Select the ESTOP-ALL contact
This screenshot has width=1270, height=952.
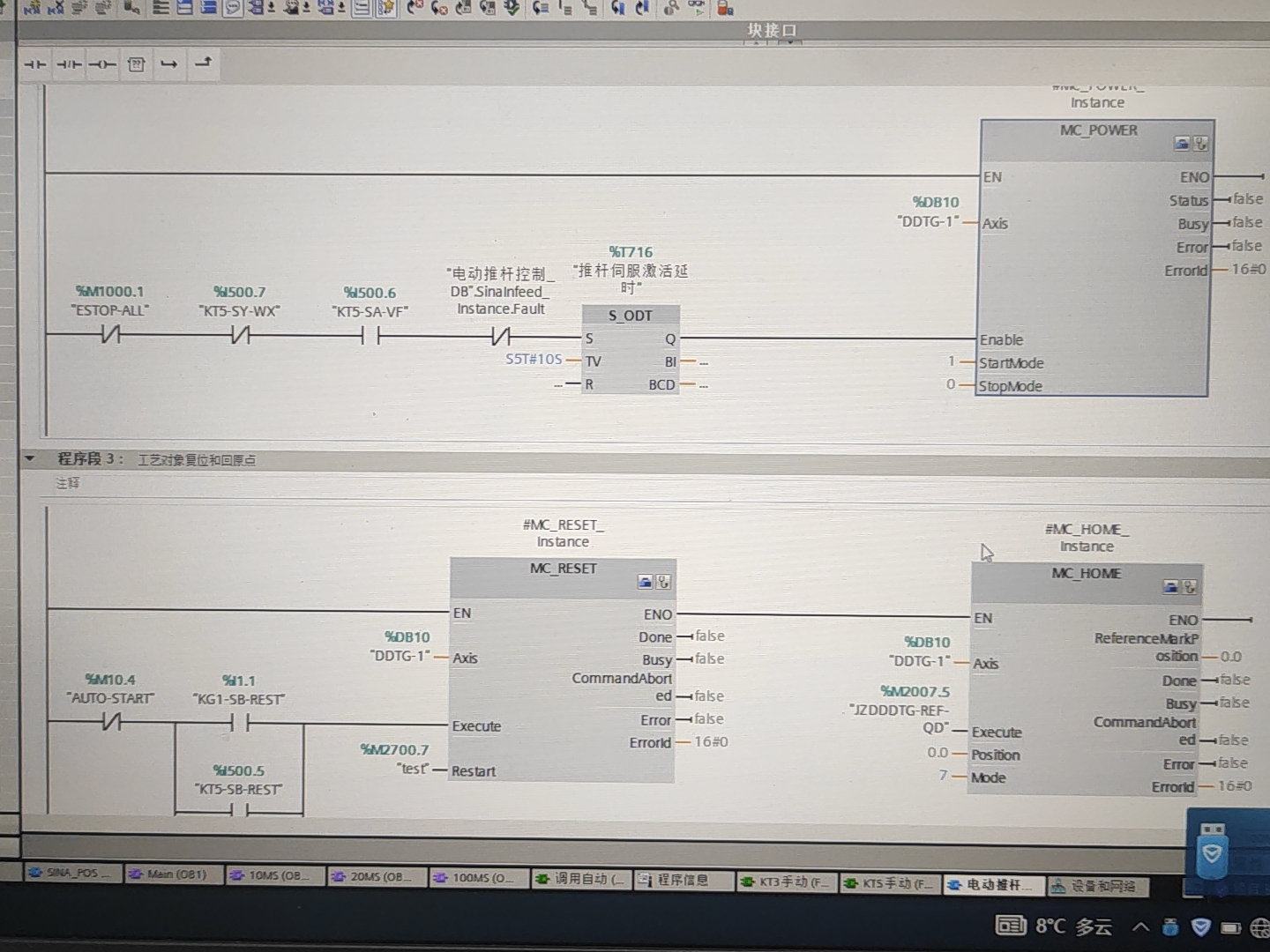coord(110,334)
